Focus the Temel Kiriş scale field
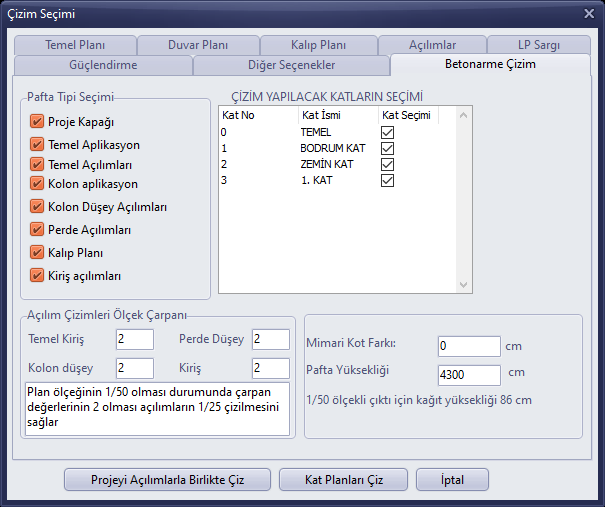 (x=135, y=339)
